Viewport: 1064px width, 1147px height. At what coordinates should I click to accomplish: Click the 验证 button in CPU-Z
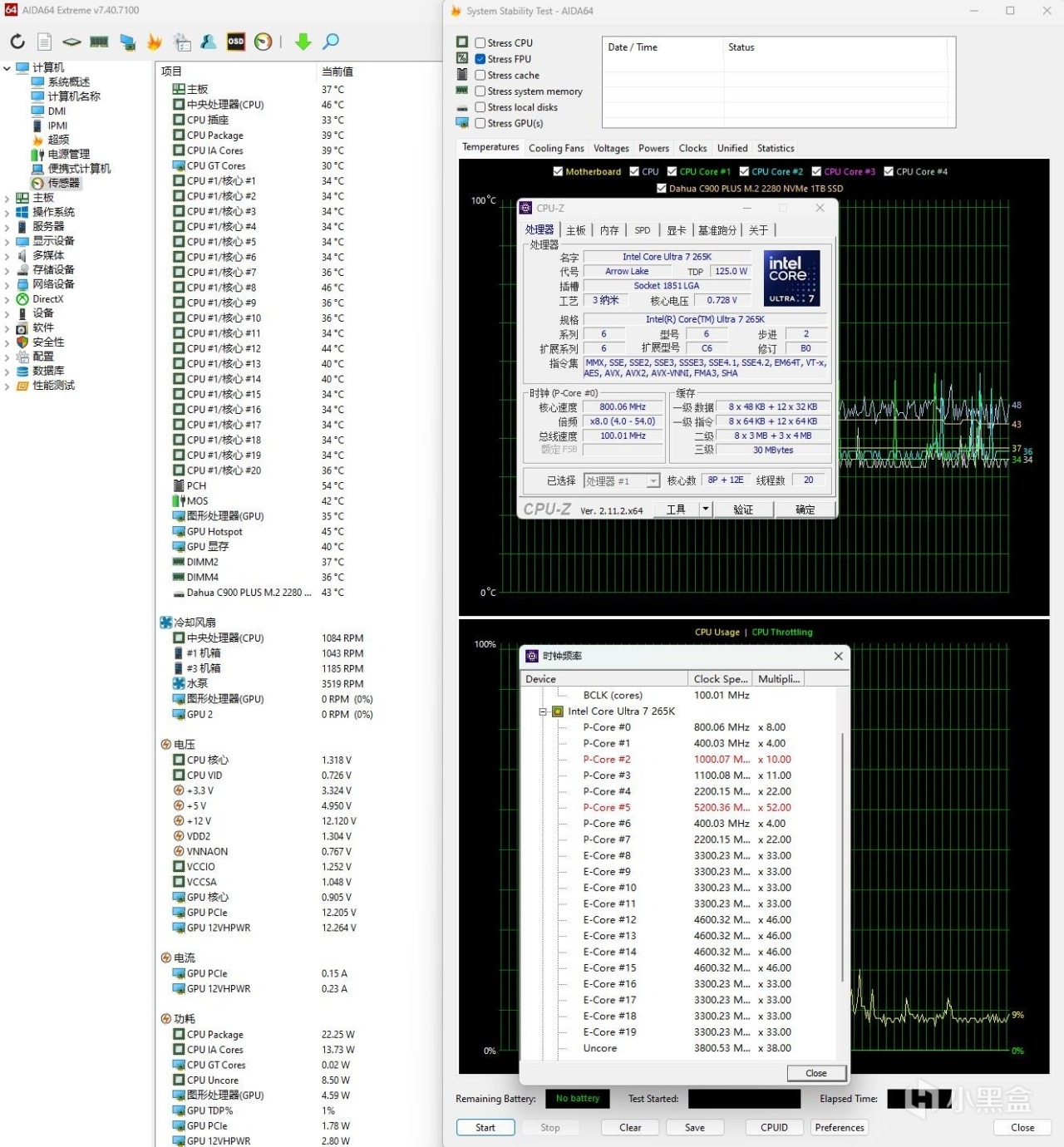pos(743,509)
